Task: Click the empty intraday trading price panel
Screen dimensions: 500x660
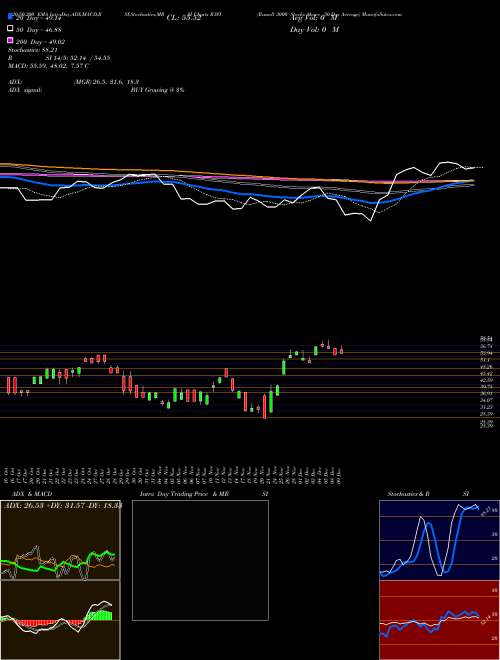Action: [200, 560]
